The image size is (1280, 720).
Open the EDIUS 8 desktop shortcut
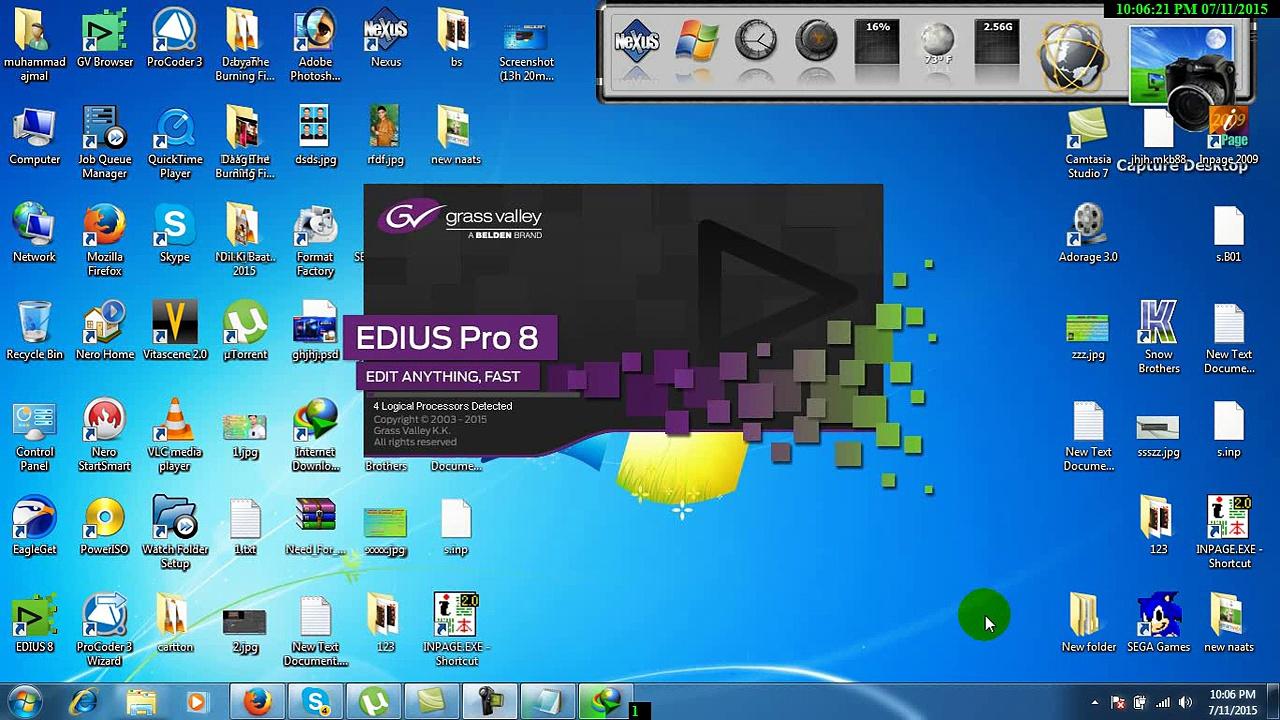coord(34,624)
